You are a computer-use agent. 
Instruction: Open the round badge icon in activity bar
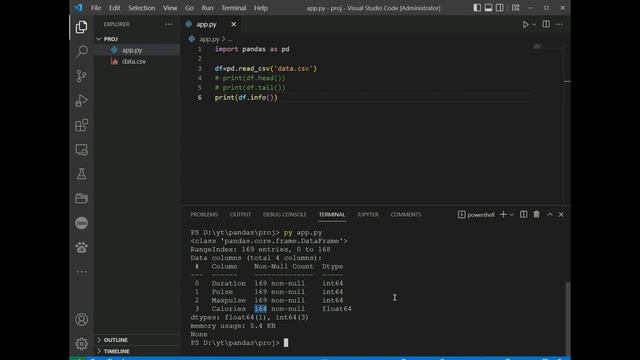[x=81, y=223]
